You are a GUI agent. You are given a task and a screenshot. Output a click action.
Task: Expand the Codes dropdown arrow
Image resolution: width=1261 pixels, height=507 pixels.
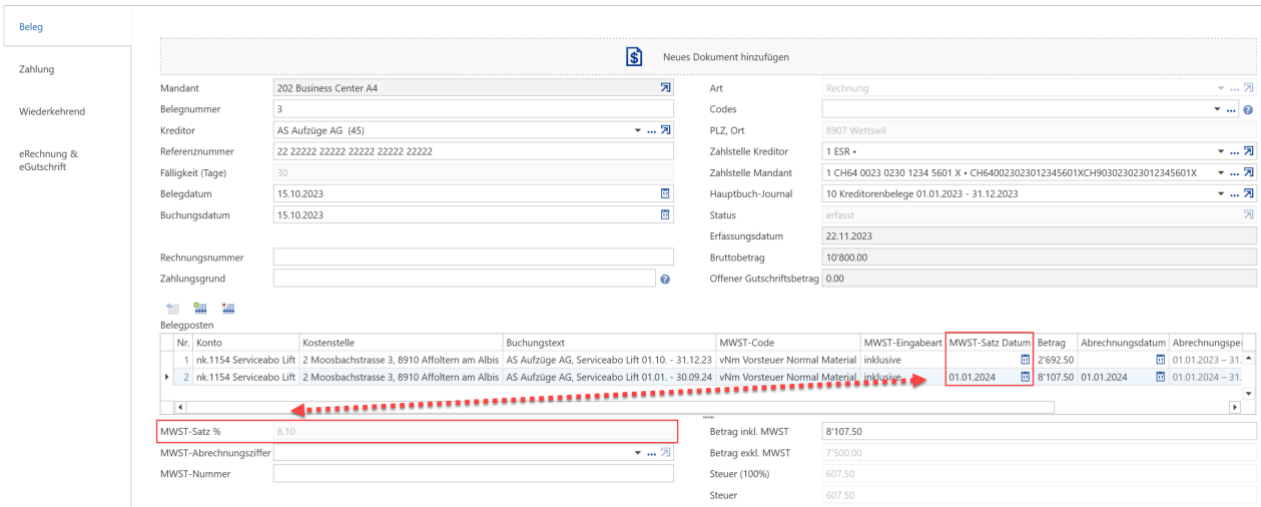1218,109
